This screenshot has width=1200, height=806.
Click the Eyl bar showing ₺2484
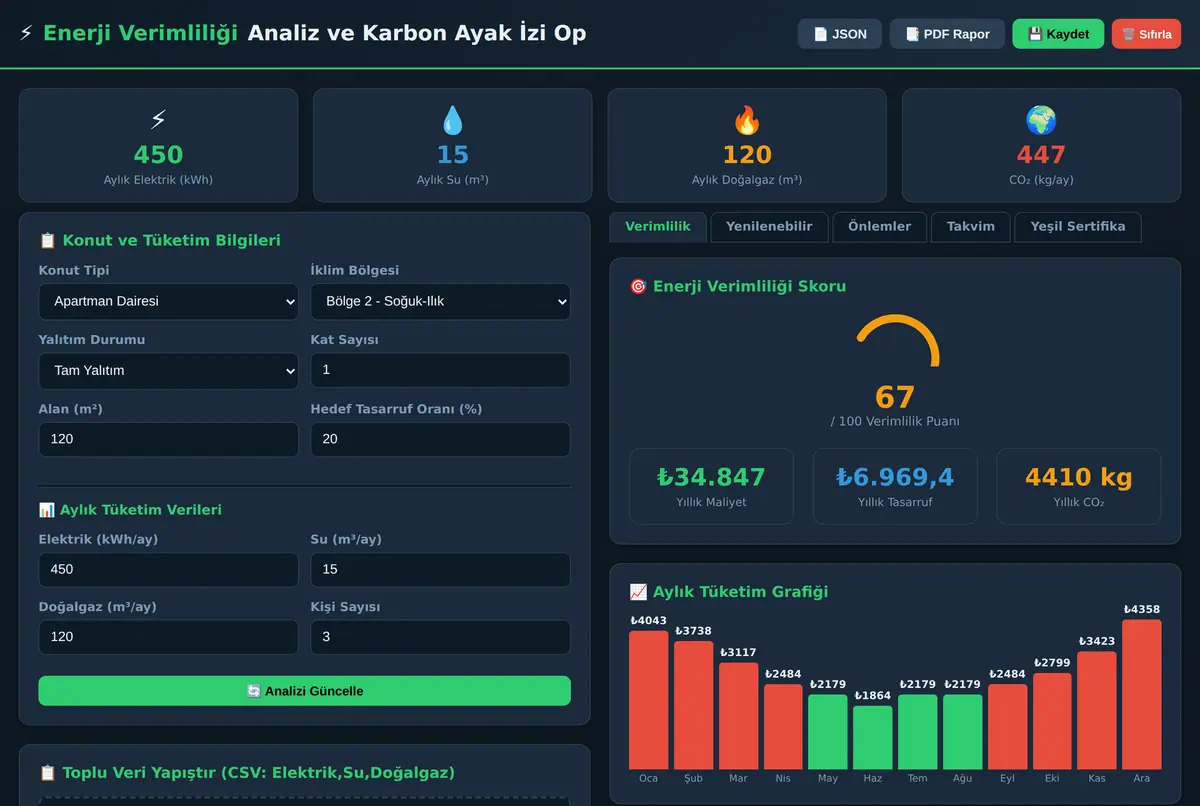coord(1007,726)
